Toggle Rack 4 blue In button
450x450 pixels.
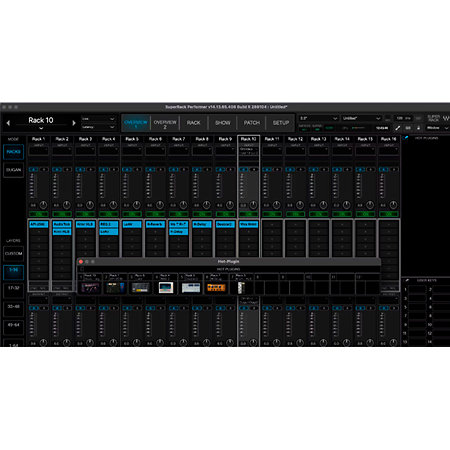pos(103,170)
